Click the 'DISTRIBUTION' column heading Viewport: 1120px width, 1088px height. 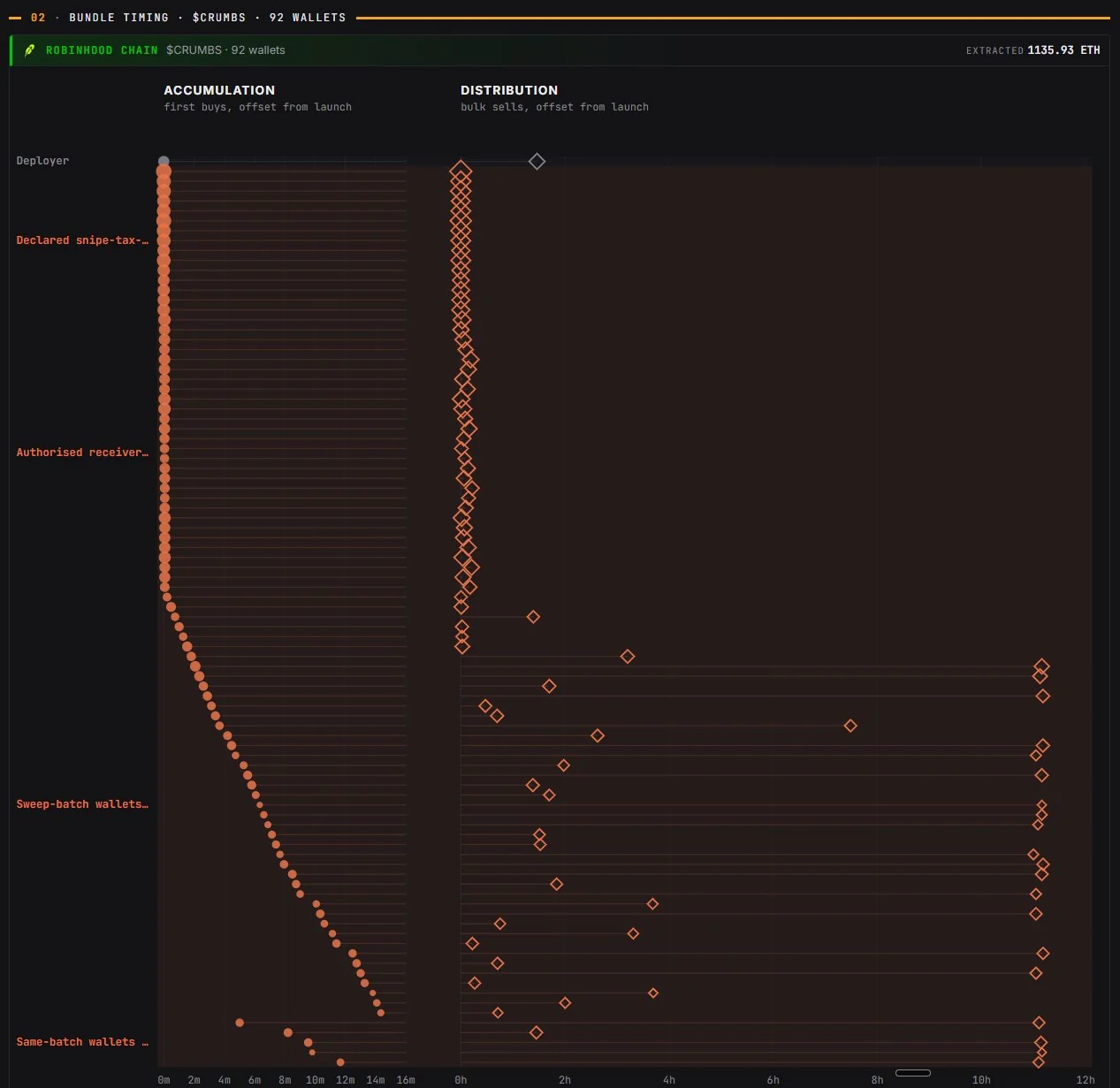[x=509, y=90]
